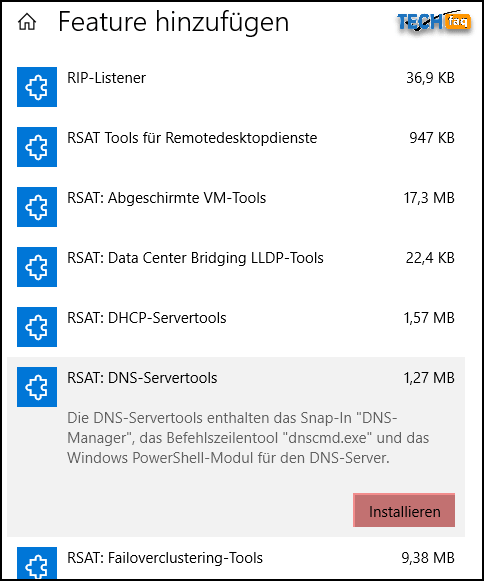Click the DNS-Servertools puzzle icon
The image size is (484, 581).
[37, 387]
